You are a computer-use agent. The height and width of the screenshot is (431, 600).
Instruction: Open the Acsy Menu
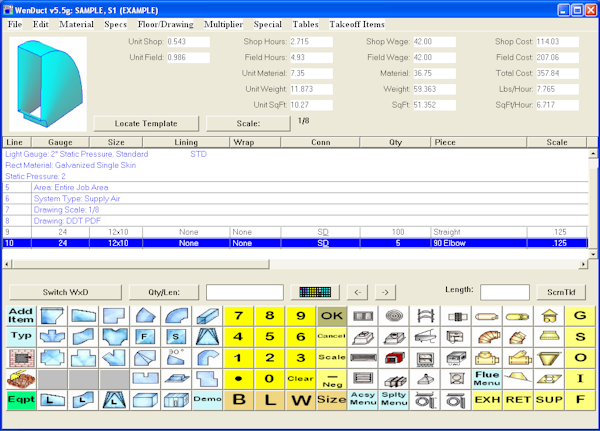click(362, 400)
